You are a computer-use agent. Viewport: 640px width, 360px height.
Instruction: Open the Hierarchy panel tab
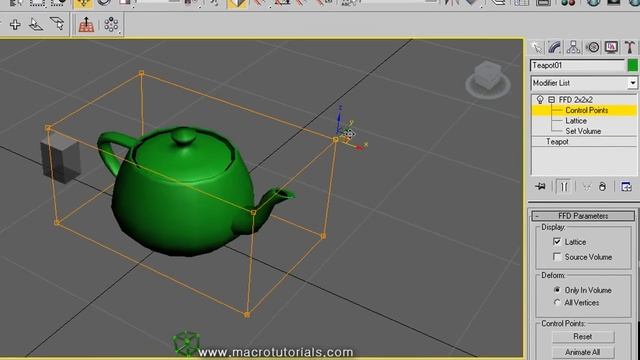point(573,48)
